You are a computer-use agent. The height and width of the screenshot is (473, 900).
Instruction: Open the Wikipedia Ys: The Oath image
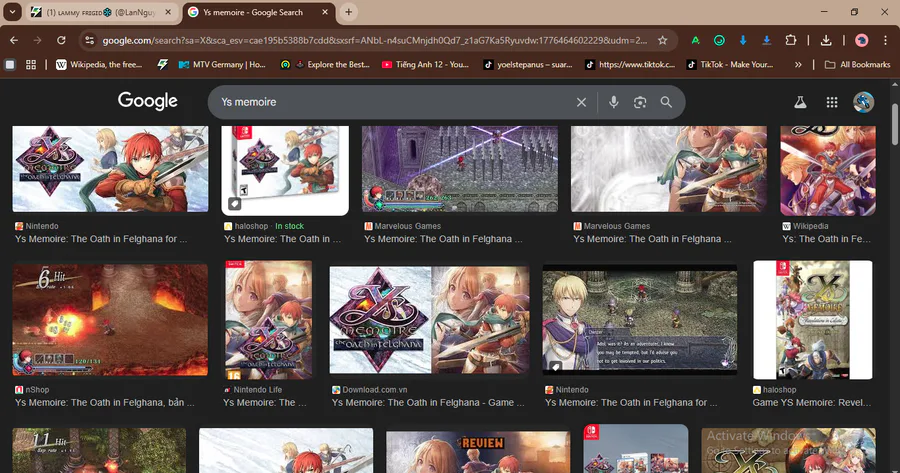(x=828, y=170)
